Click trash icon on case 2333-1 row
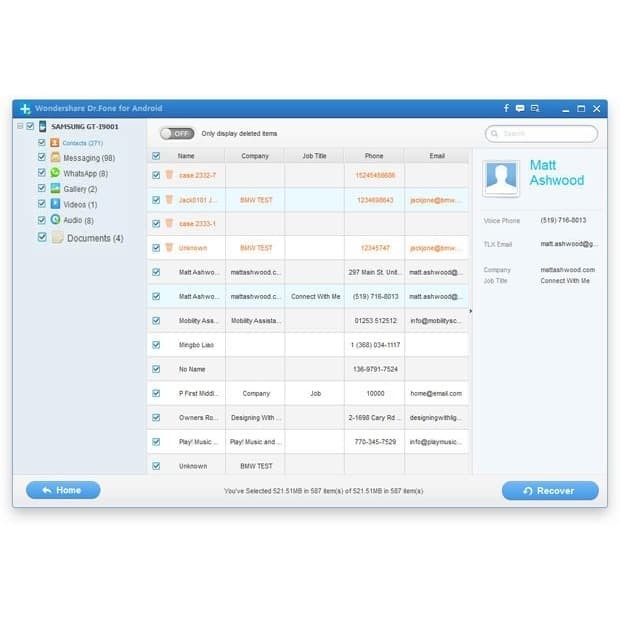The width and height of the screenshot is (620, 620). click(x=169, y=223)
